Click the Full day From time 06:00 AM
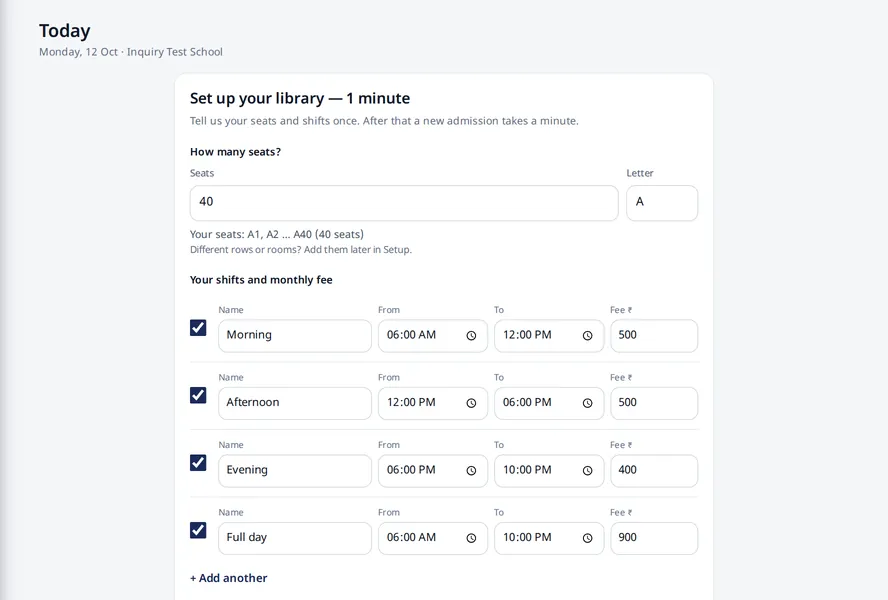The height and width of the screenshot is (600, 888). click(x=411, y=537)
